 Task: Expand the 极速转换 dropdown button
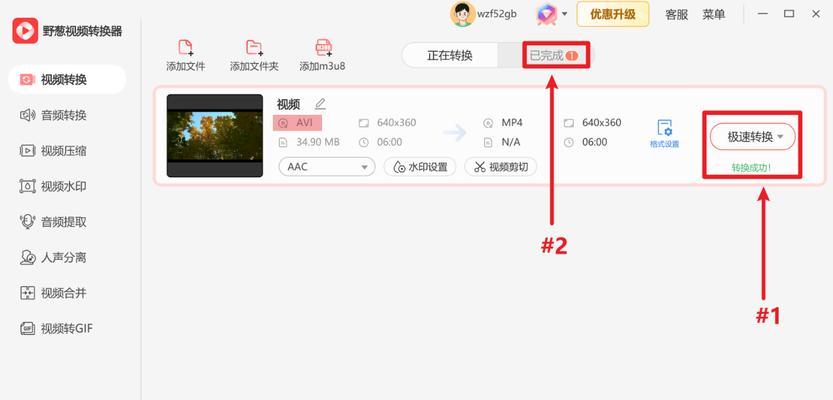pyautogui.click(x=752, y=137)
